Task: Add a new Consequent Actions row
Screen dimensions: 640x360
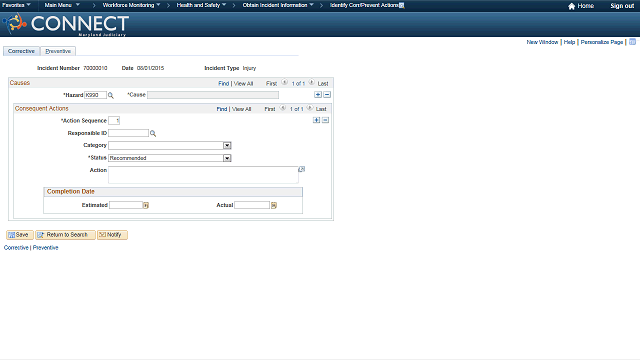Action: pos(316,120)
